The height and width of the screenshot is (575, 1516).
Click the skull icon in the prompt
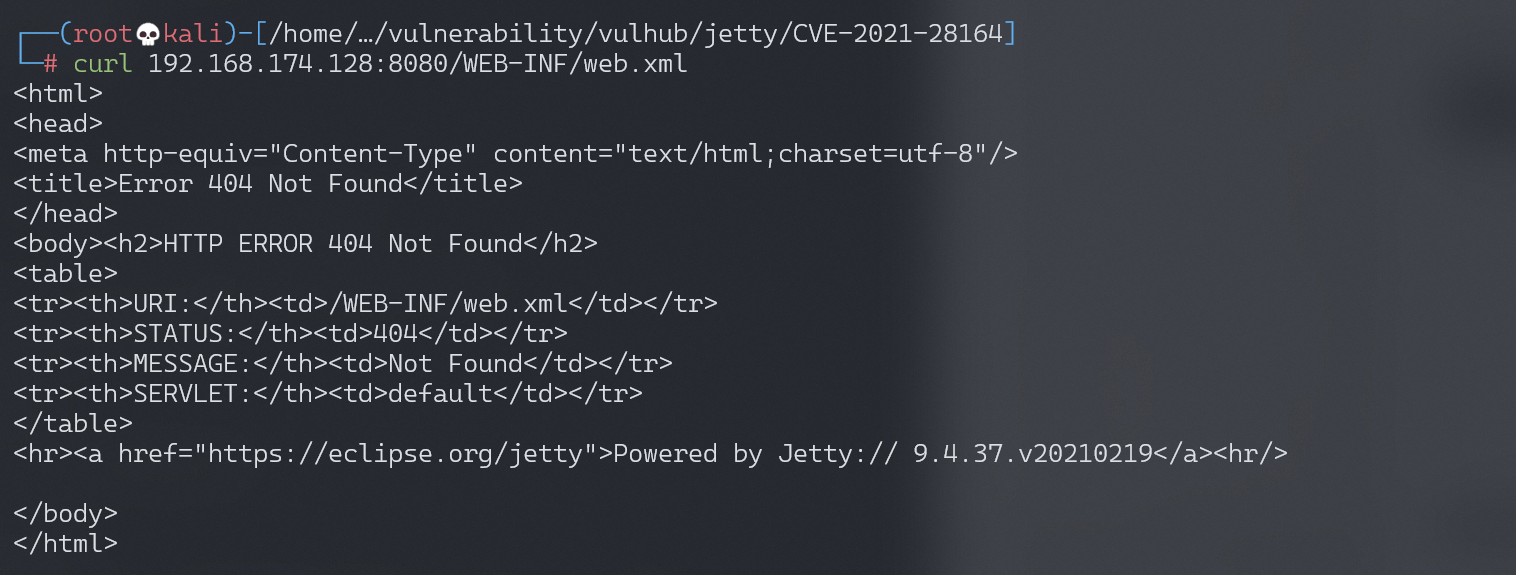[x=148, y=34]
